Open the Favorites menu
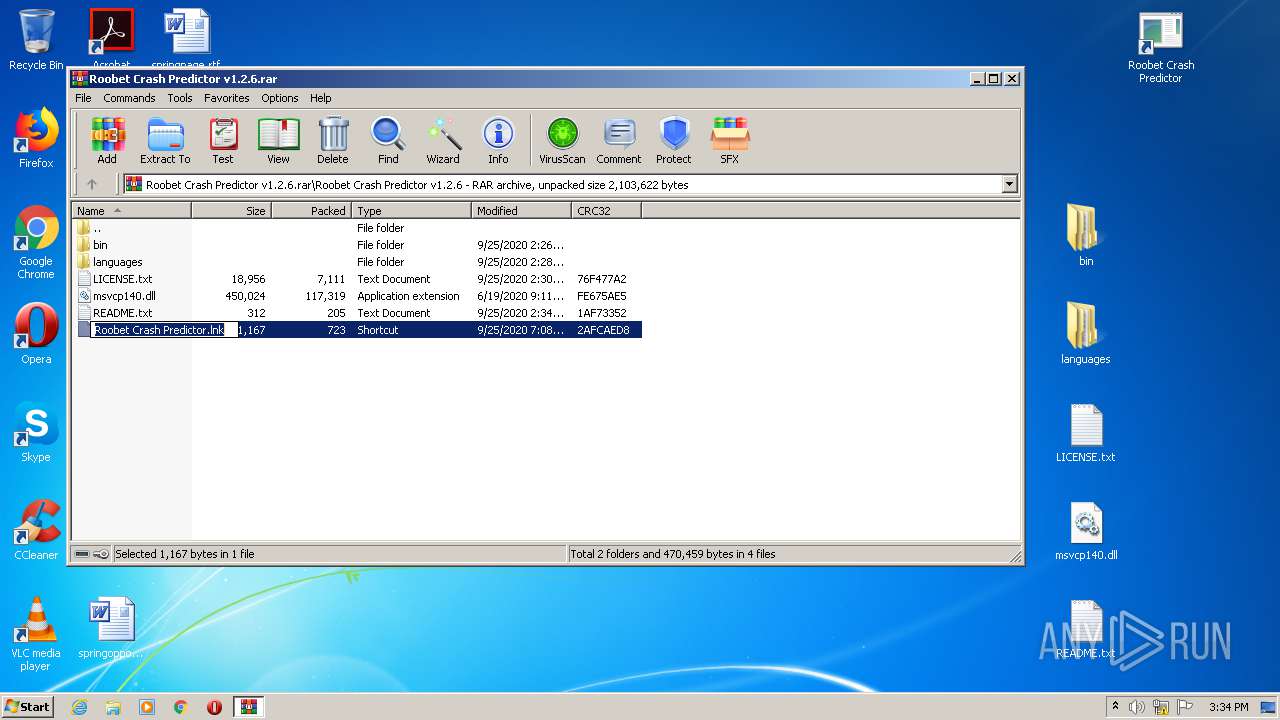This screenshot has width=1280, height=720. click(227, 98)
